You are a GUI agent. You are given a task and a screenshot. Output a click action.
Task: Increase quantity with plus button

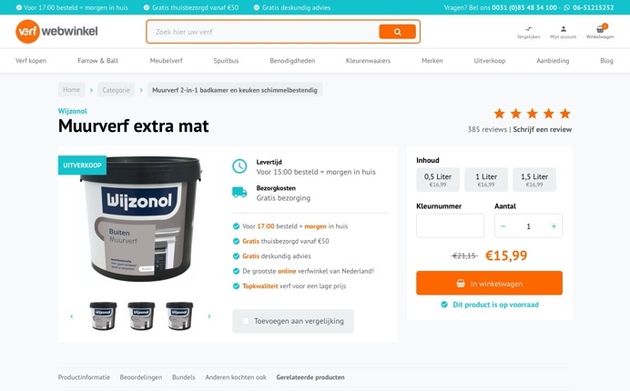click(x=554, y=226)
